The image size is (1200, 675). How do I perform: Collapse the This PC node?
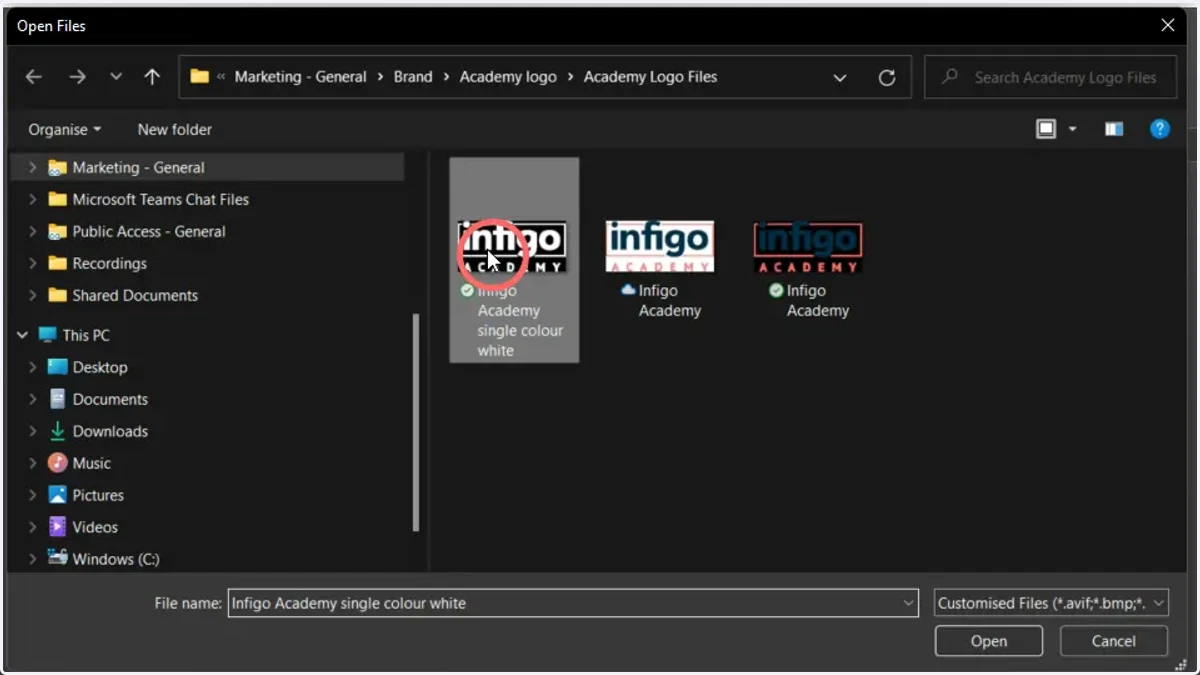(x=22, y=335)
